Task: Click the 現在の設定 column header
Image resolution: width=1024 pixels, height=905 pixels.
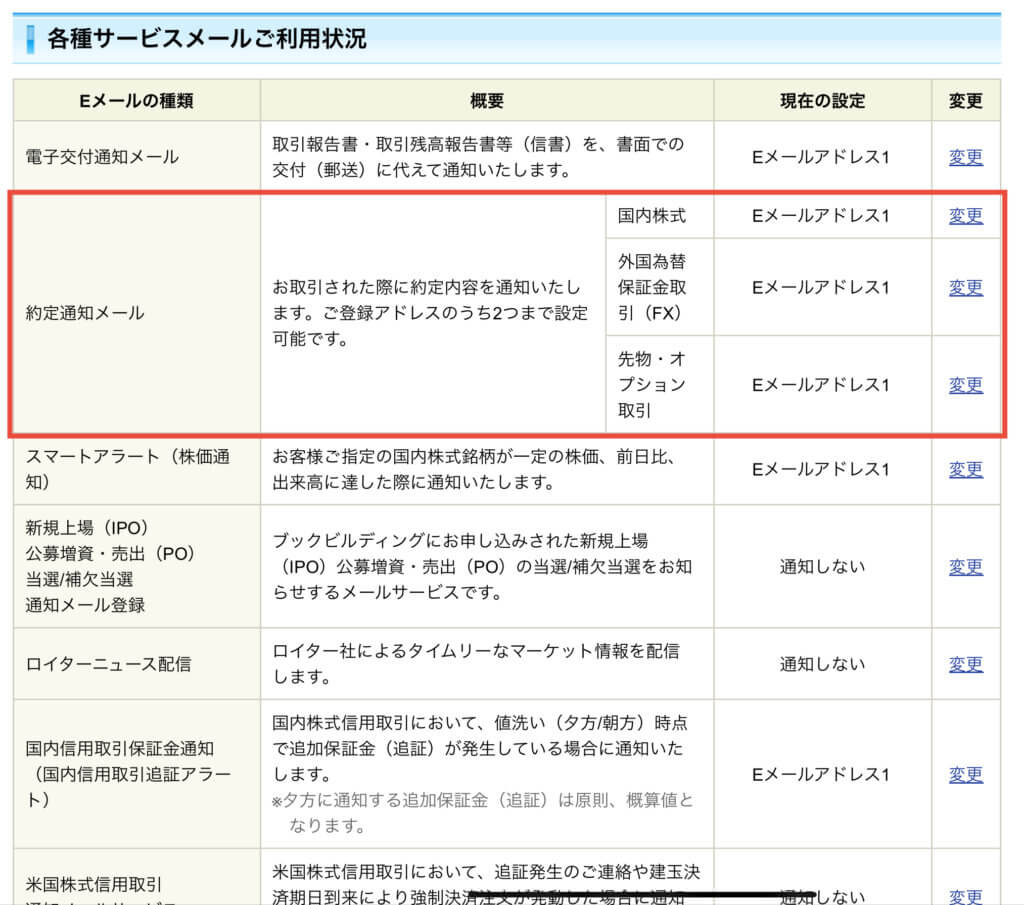Action: coord(822,100)
